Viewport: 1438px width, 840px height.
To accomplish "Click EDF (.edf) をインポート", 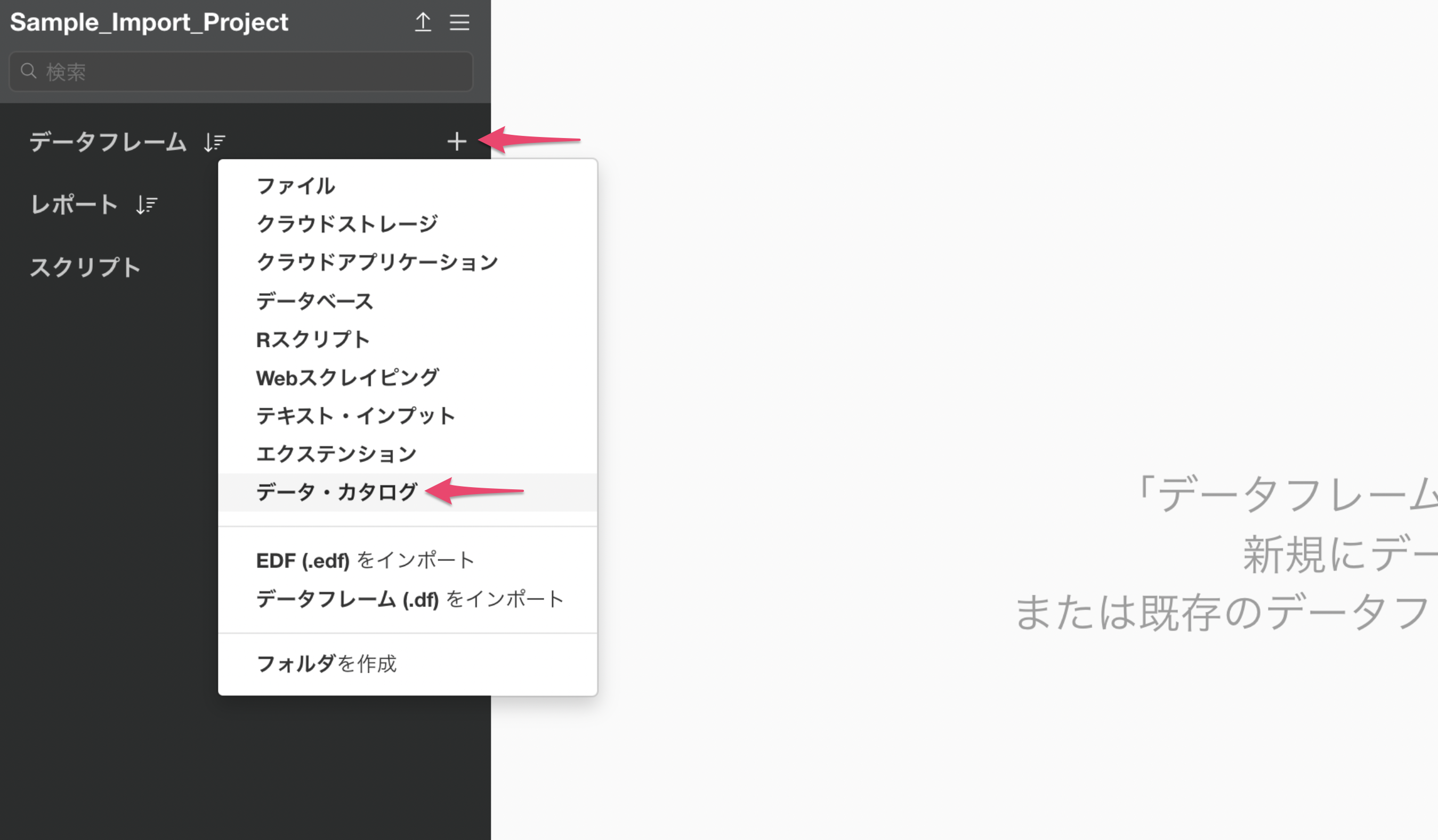I will pos(365,560).
